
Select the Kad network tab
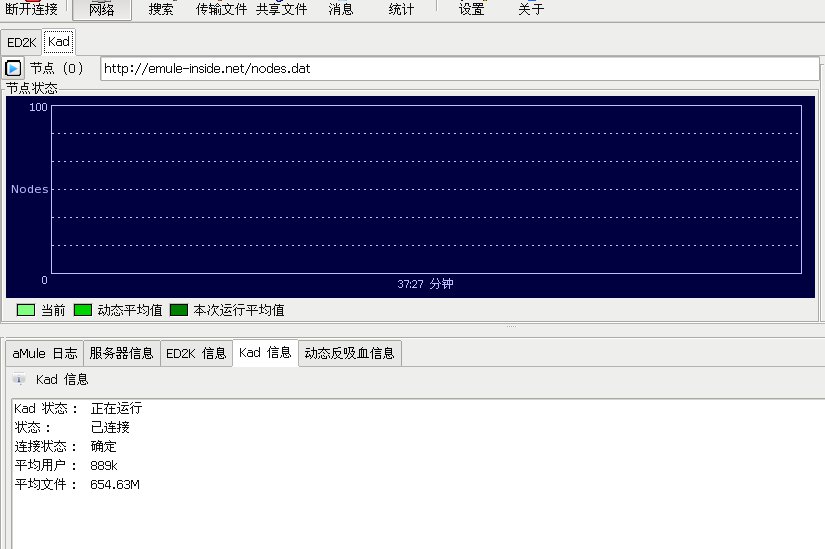click(x=58, y=42)
